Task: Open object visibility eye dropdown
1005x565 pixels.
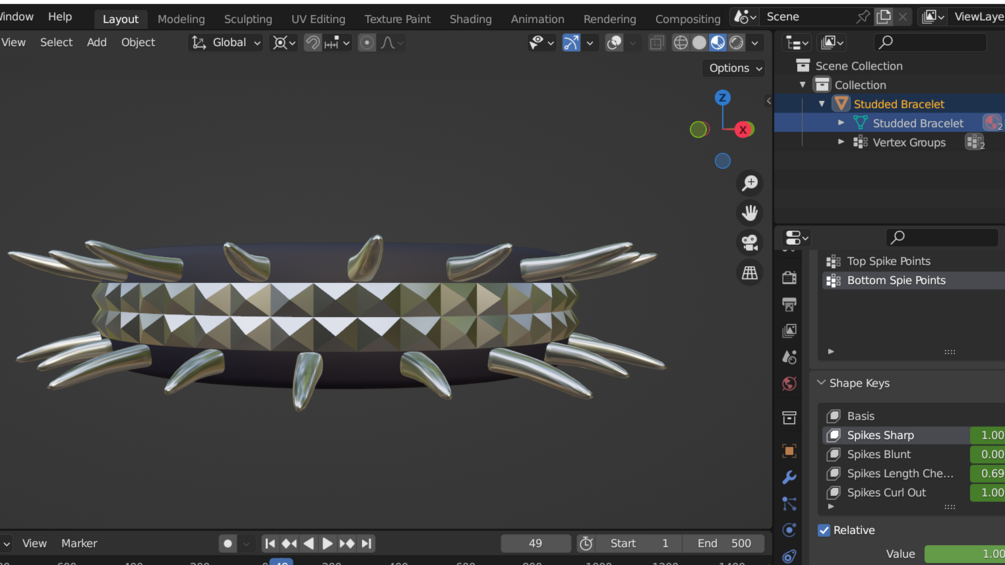Action: 542,42
